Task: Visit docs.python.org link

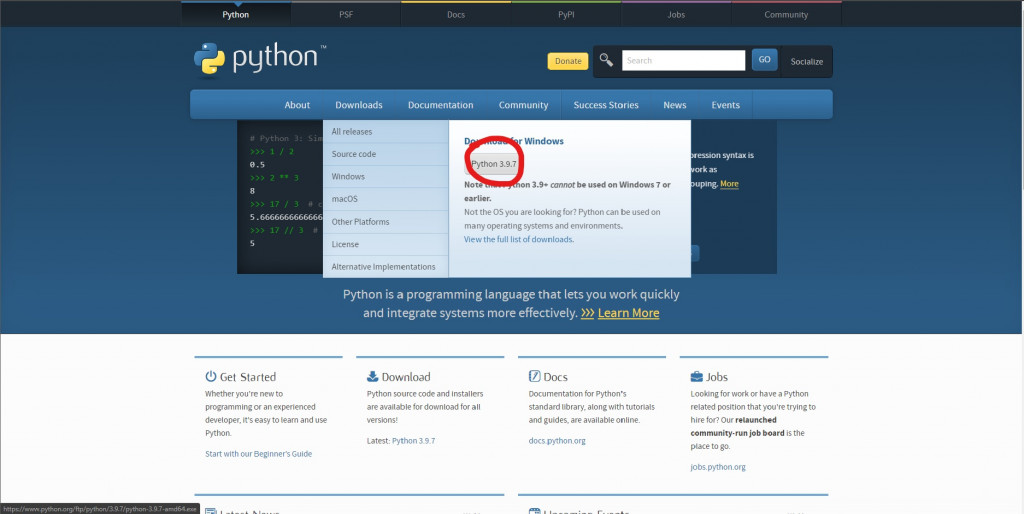Action: (557, 441)
